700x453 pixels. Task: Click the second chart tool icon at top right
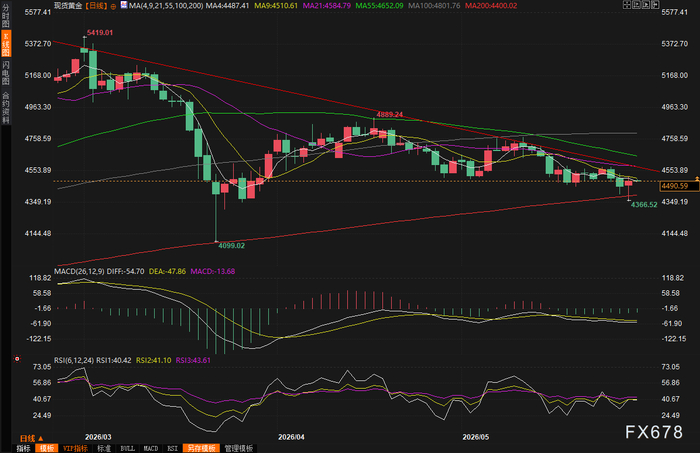[636, 5]
